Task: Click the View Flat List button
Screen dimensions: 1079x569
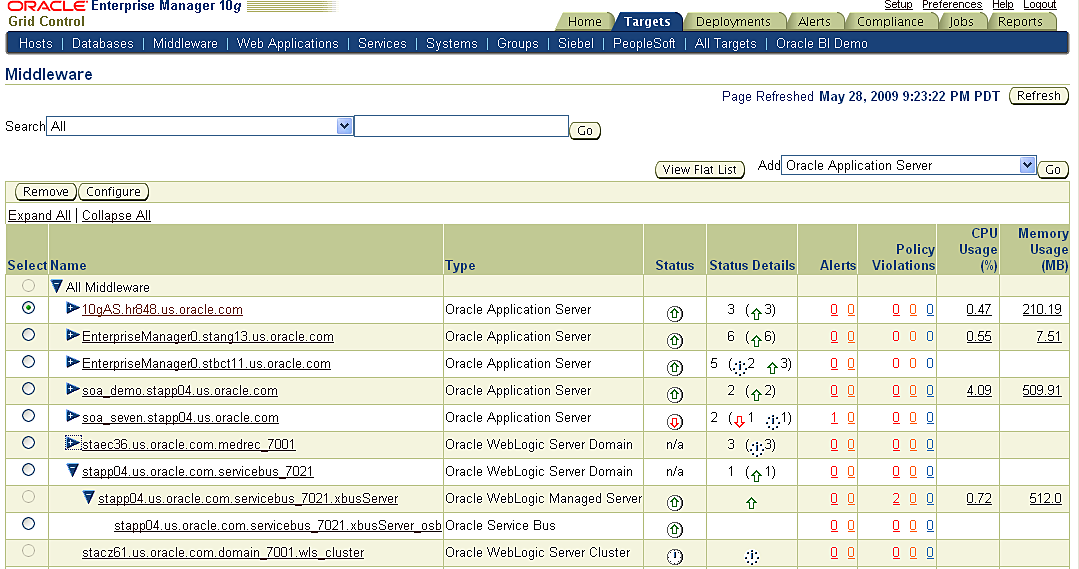Action: tap(699, 169)
